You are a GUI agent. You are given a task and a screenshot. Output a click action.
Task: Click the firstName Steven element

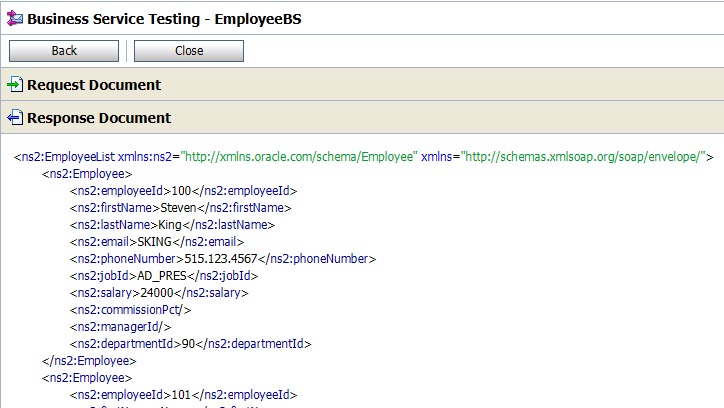click(x=180, y=208)
